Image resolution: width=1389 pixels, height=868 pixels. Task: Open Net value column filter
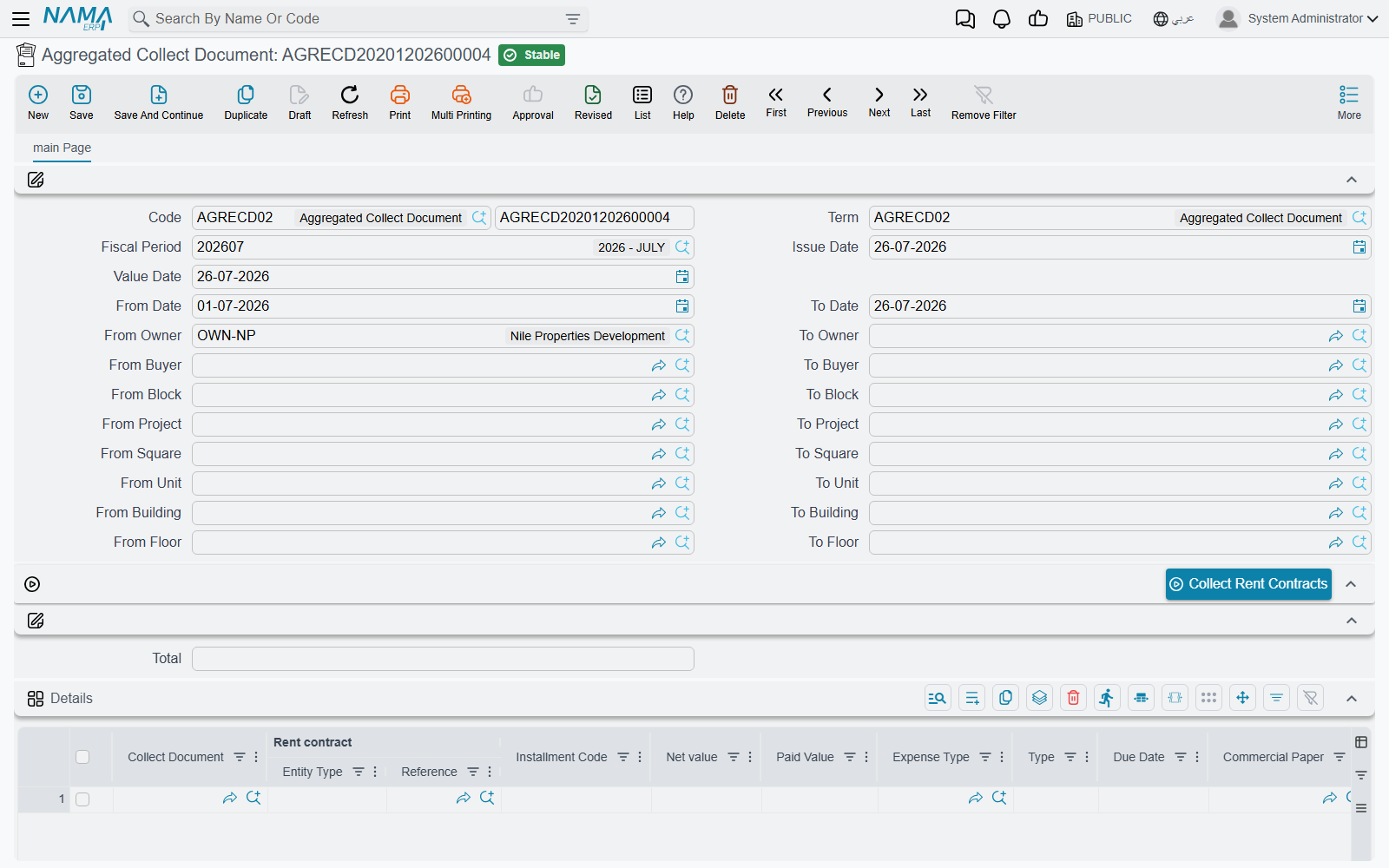(x=734, y=757)
